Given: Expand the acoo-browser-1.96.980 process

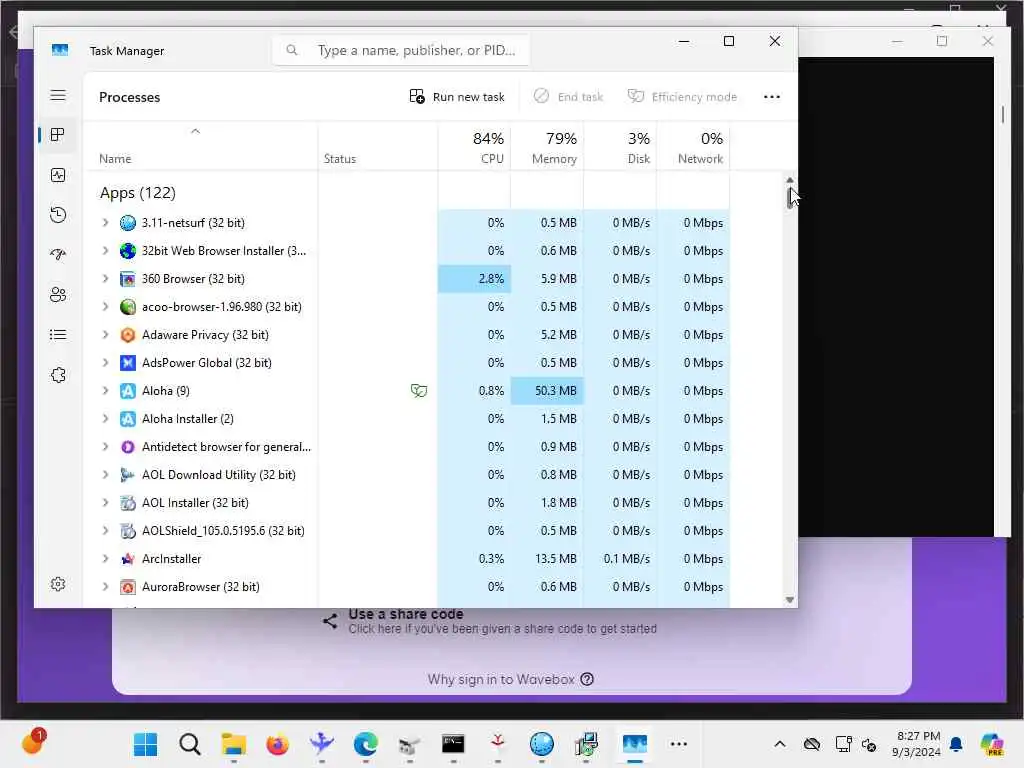Looking at the screenshot, I should [105, 306].
